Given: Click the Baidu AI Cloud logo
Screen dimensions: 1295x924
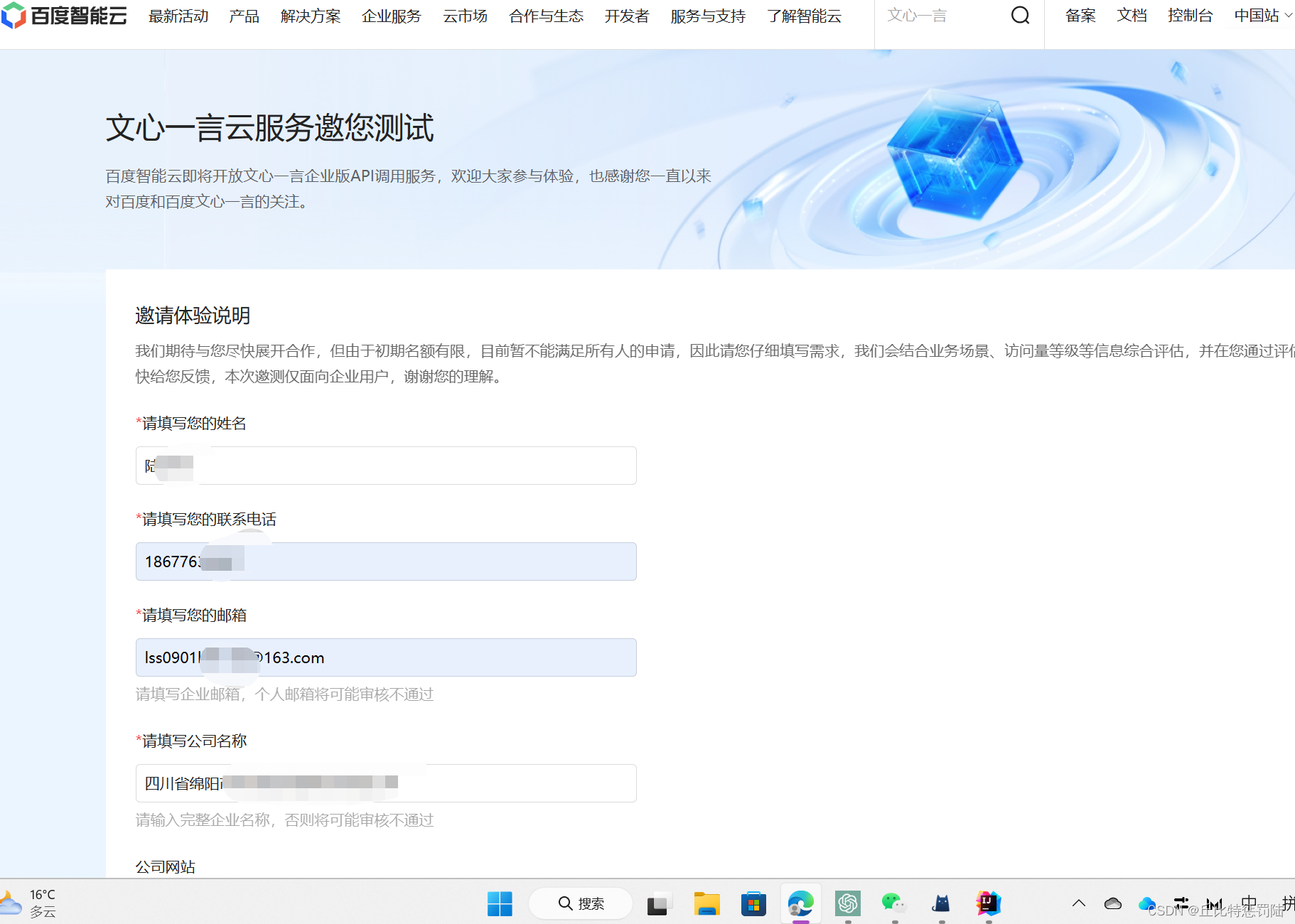Looking at the screenshot, I should click(65, 16).
